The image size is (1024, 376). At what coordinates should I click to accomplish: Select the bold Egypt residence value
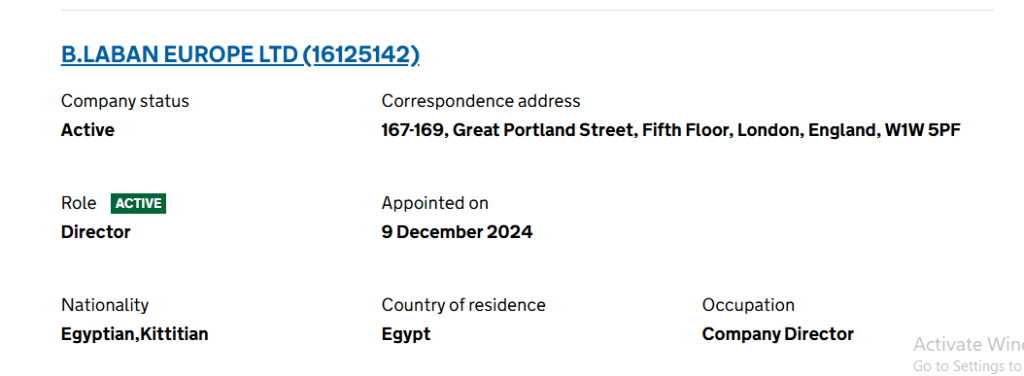406,334
